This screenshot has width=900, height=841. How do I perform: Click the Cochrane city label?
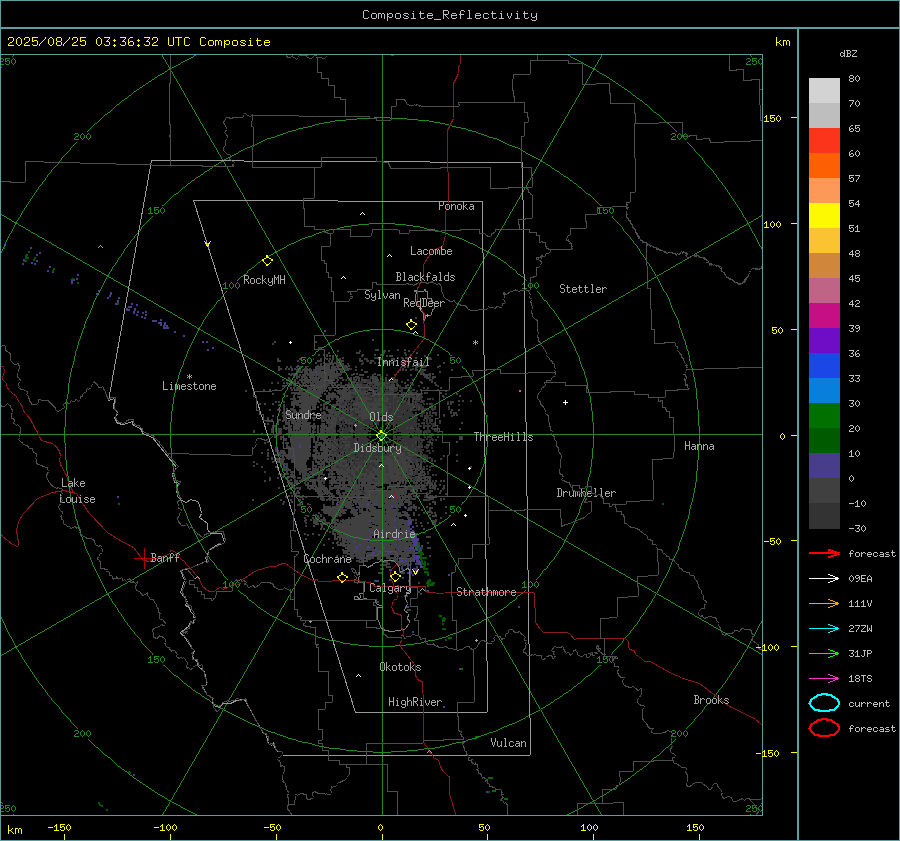[327, 559]
